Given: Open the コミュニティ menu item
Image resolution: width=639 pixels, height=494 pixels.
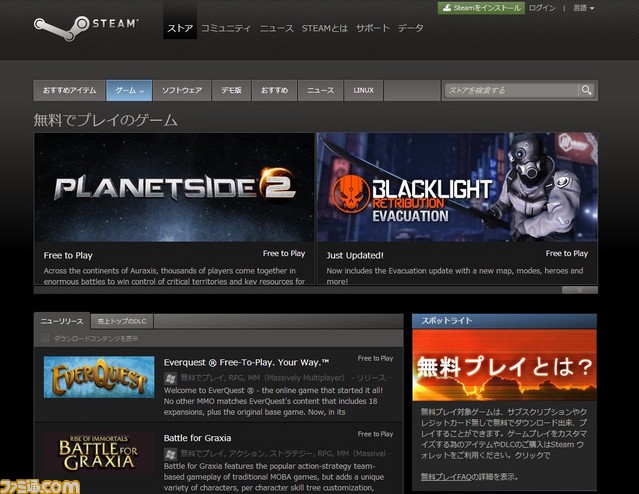Looking at the screenshot, I should pos(226,28).
